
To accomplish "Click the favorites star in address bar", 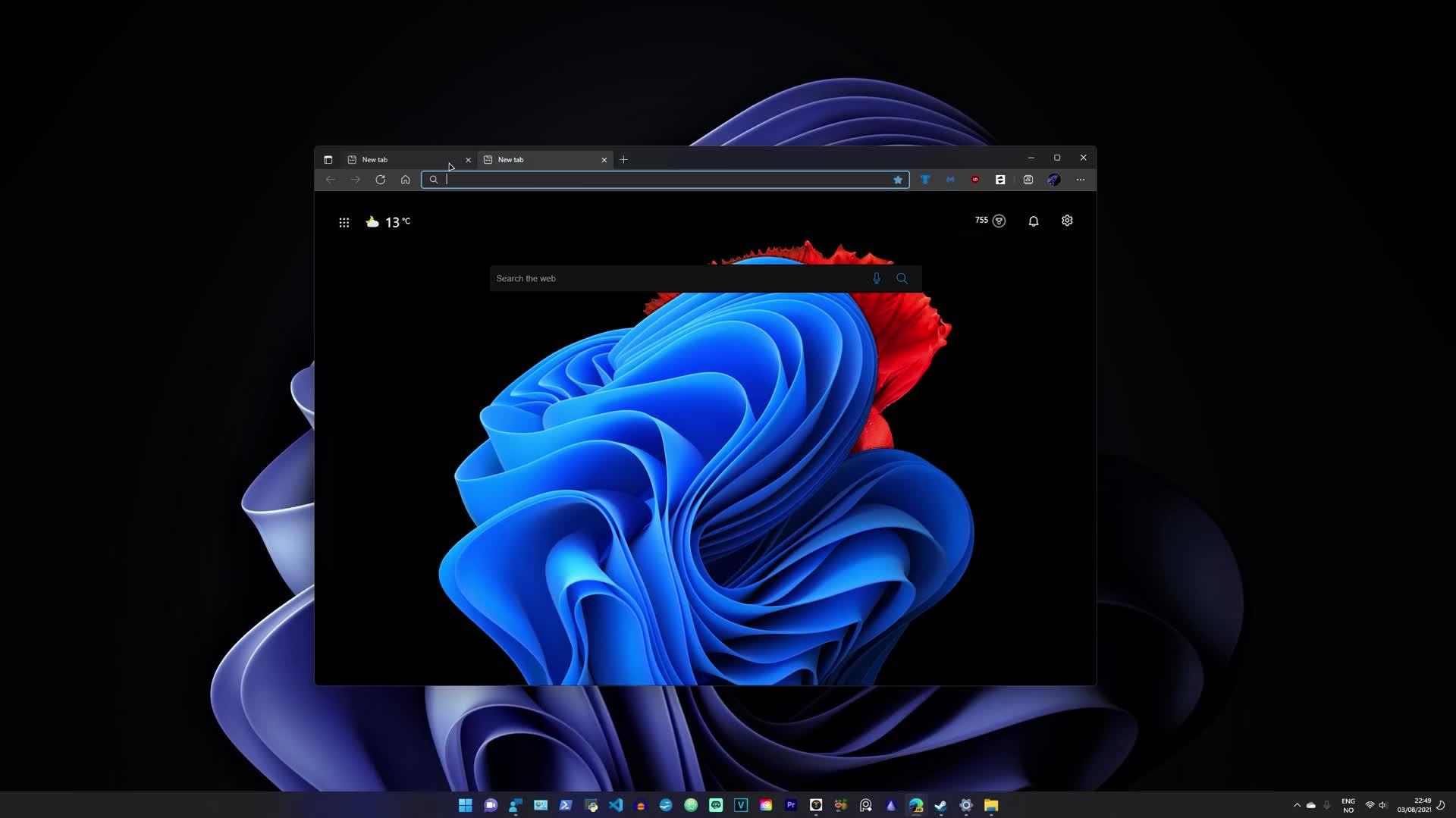I will (898, 180).
